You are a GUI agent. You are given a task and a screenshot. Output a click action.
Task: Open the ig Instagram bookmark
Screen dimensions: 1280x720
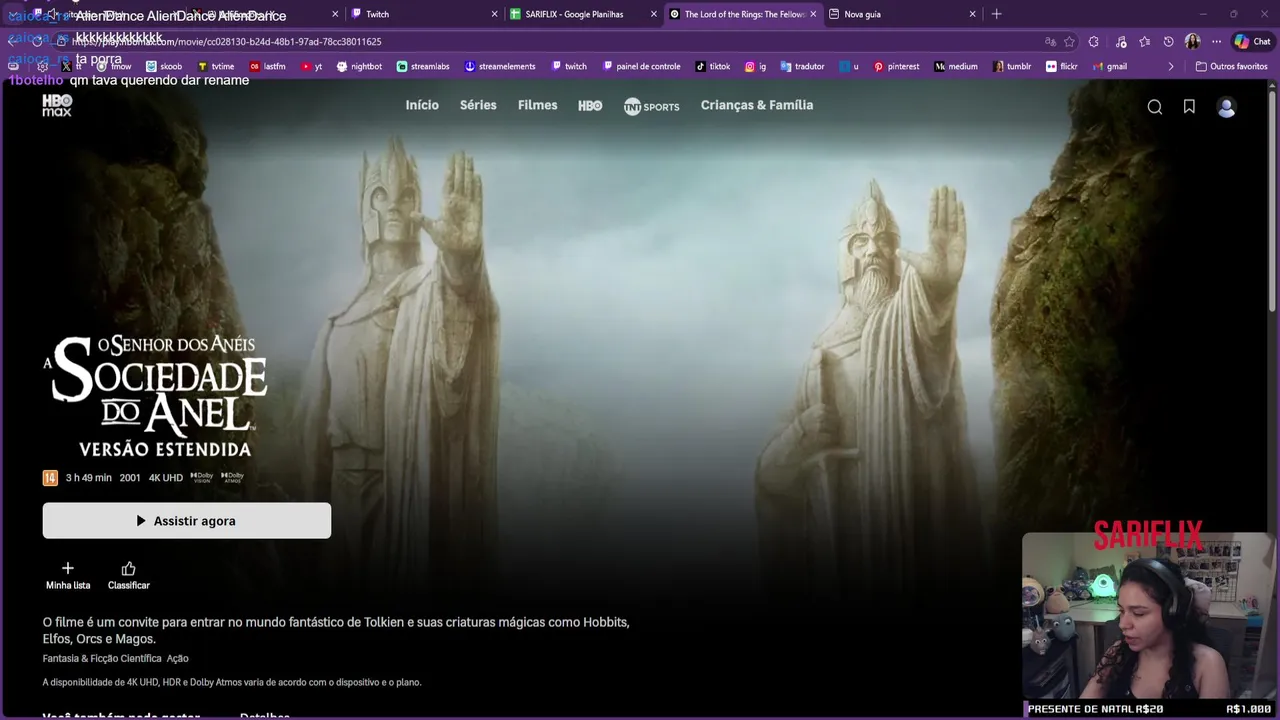pyautogui.click(x=755, y=67)
